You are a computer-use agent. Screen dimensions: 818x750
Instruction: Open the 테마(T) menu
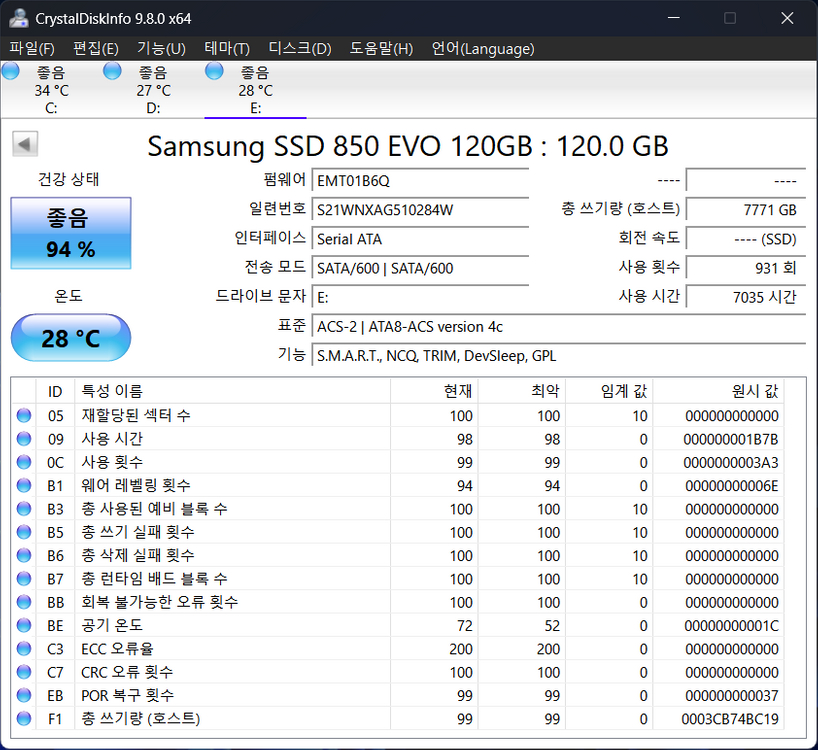(x=227, y=49)
